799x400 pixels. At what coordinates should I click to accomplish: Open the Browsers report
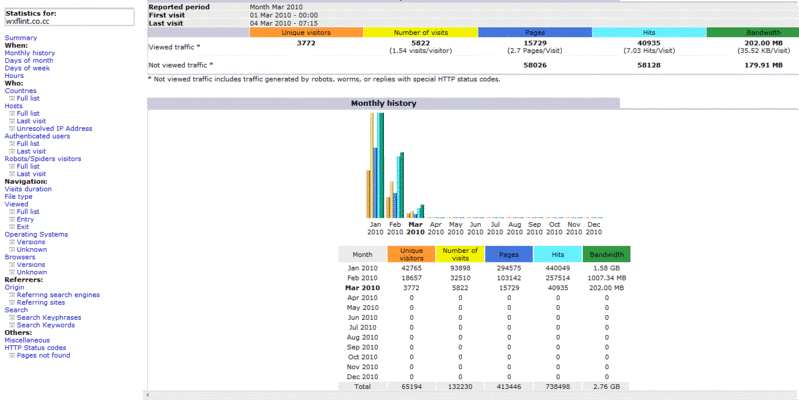click(x=18, y=257)
